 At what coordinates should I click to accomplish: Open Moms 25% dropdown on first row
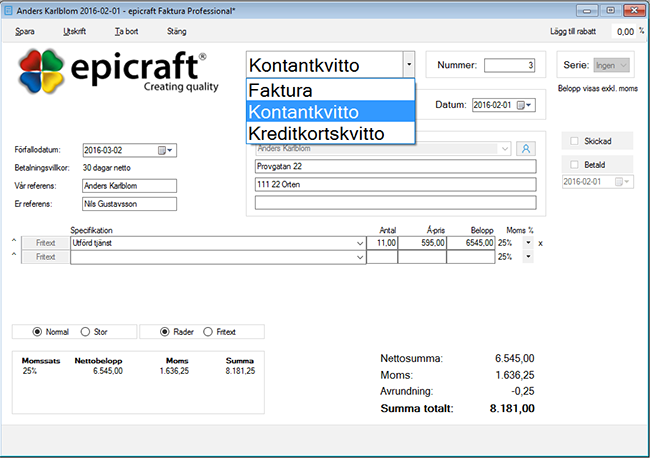[x=528, y=243]
